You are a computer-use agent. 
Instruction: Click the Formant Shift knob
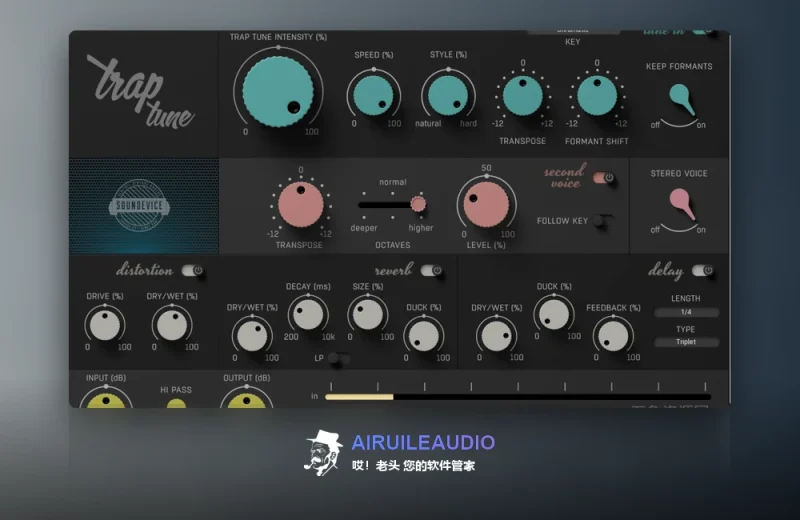pyautogui.click(x=597, y=96)
